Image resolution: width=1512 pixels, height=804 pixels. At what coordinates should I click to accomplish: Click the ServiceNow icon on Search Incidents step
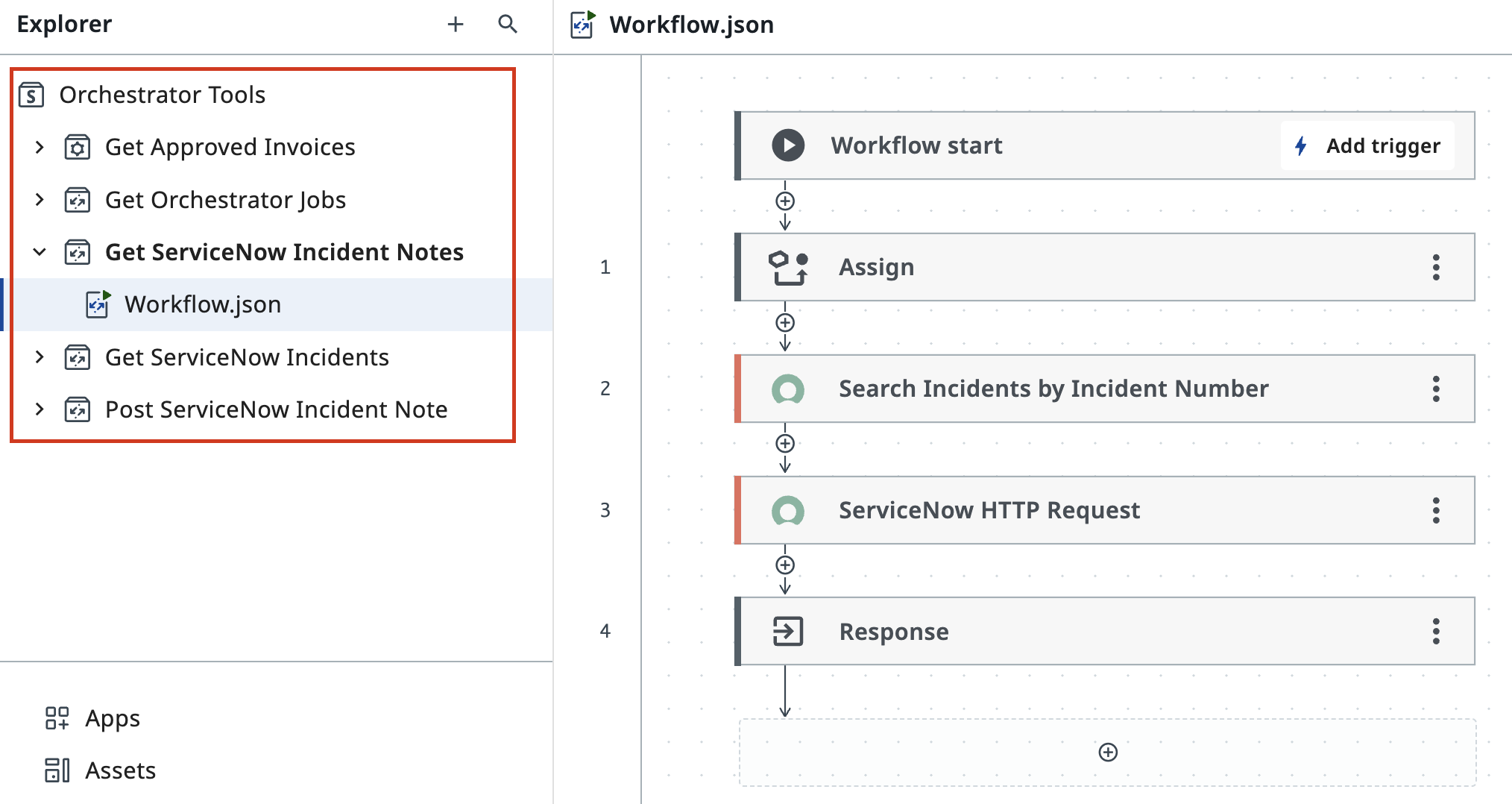click(788, 389)
